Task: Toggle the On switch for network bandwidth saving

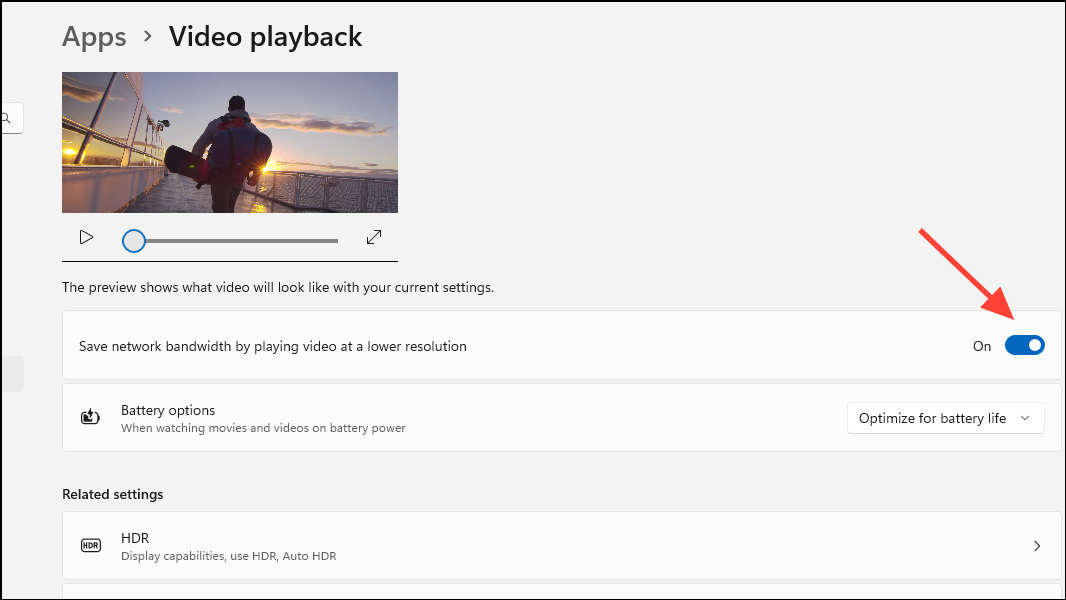Action: pyautogui.click(x=1024, y=344)
